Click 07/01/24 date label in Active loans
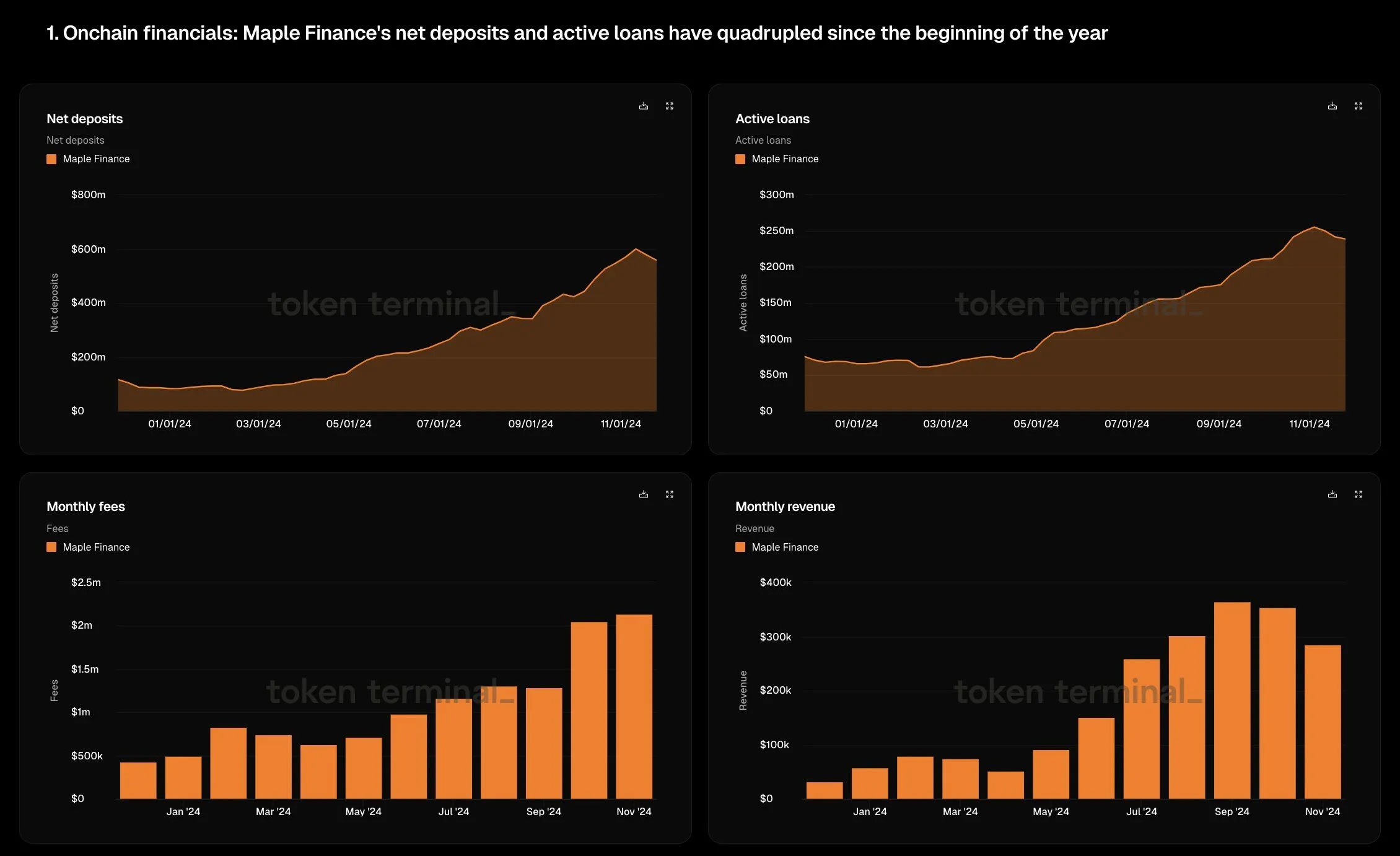Screen dimensions: 1400x856 [x=1127, y=424]
